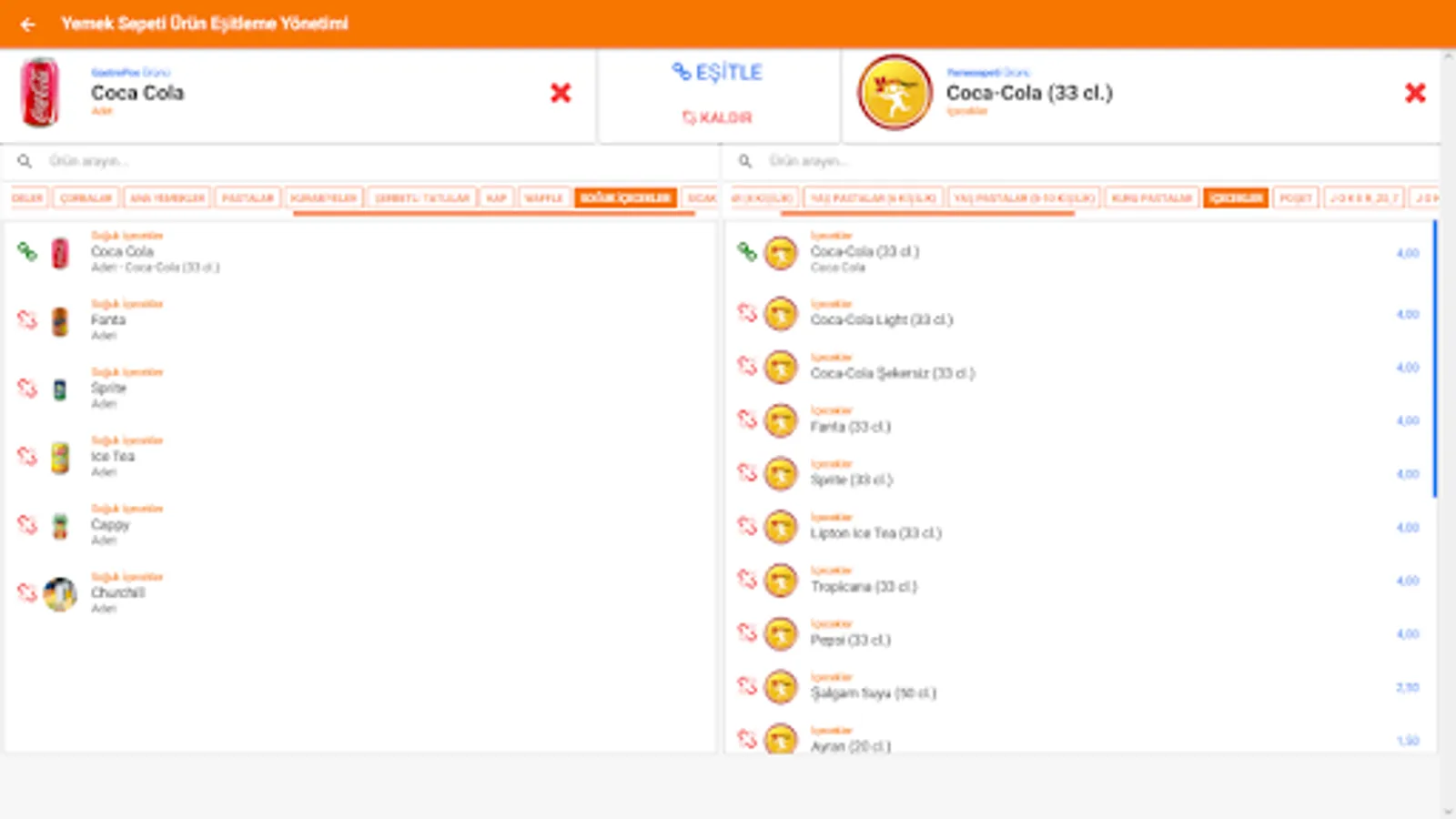Click the Yemeksepeti logo beside Fanta (33 cl.)

click(x=781, y=420)
